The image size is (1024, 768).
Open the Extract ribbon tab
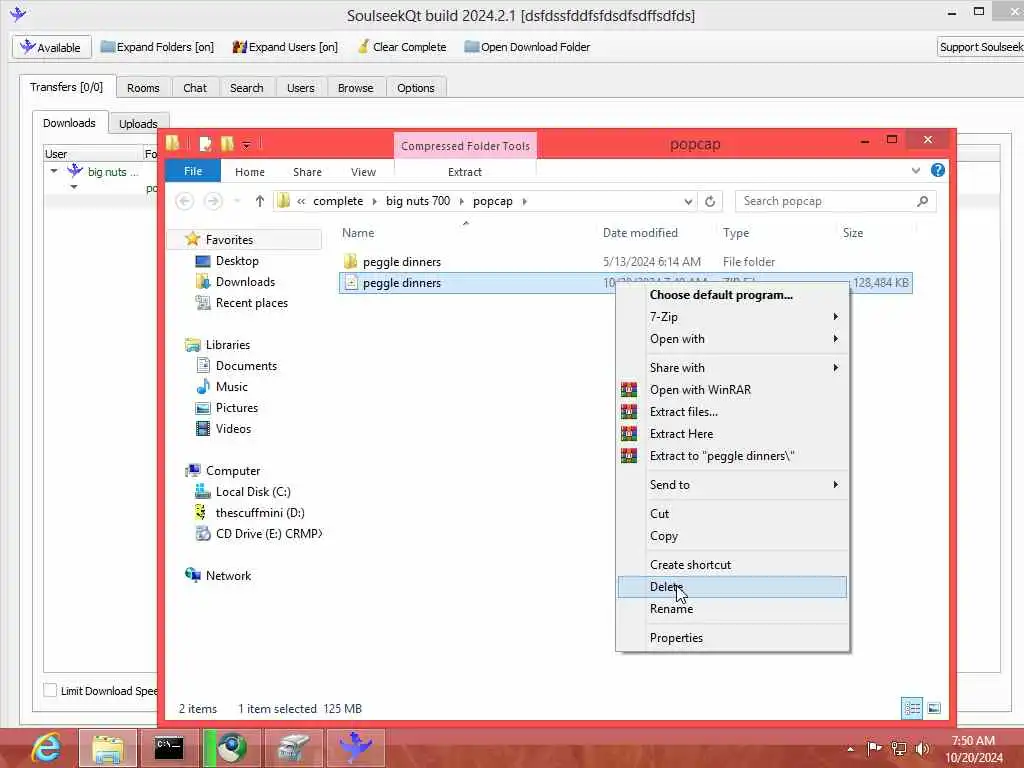pyautogui.click(x=464, y=172)
